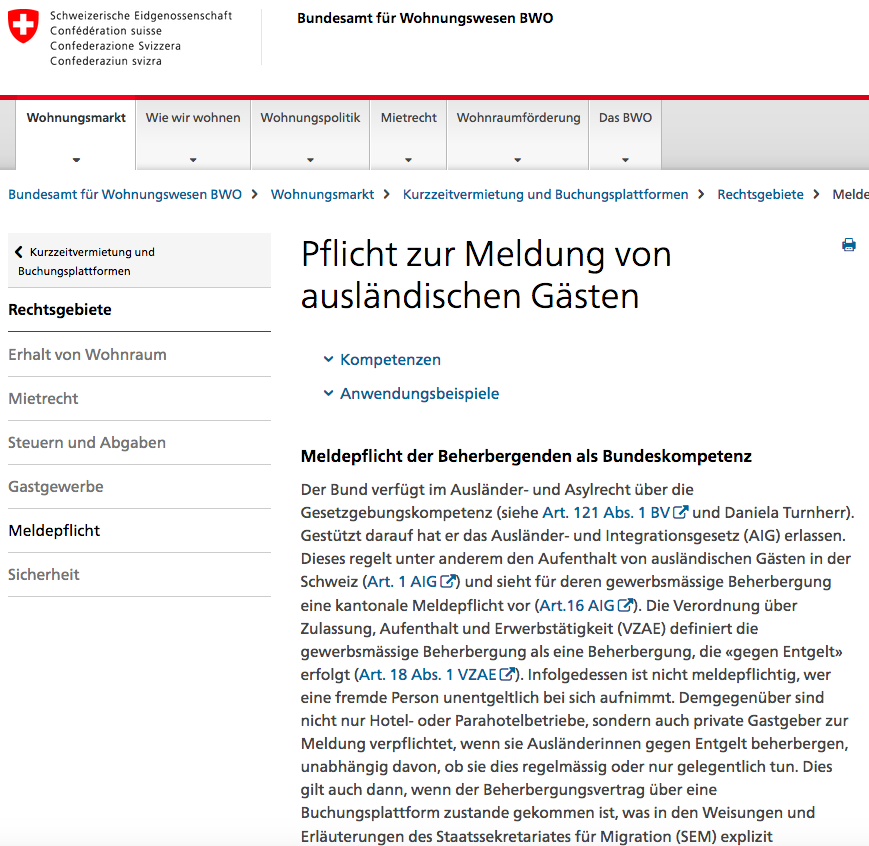Screen dimensions: 869x846
Task: Jump to the Anwendungsbeispiele section
Action: tap(419, 394)
